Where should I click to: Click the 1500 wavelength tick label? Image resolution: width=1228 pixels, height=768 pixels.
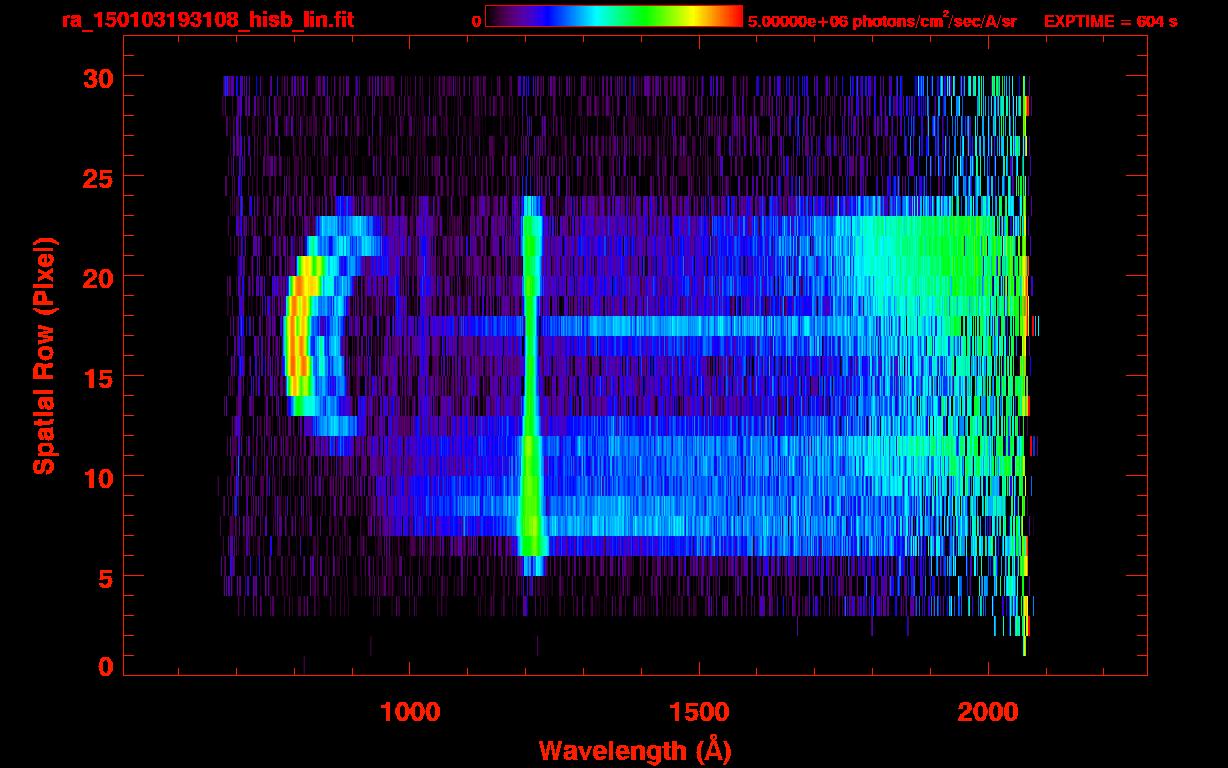[x=699, y=712]
